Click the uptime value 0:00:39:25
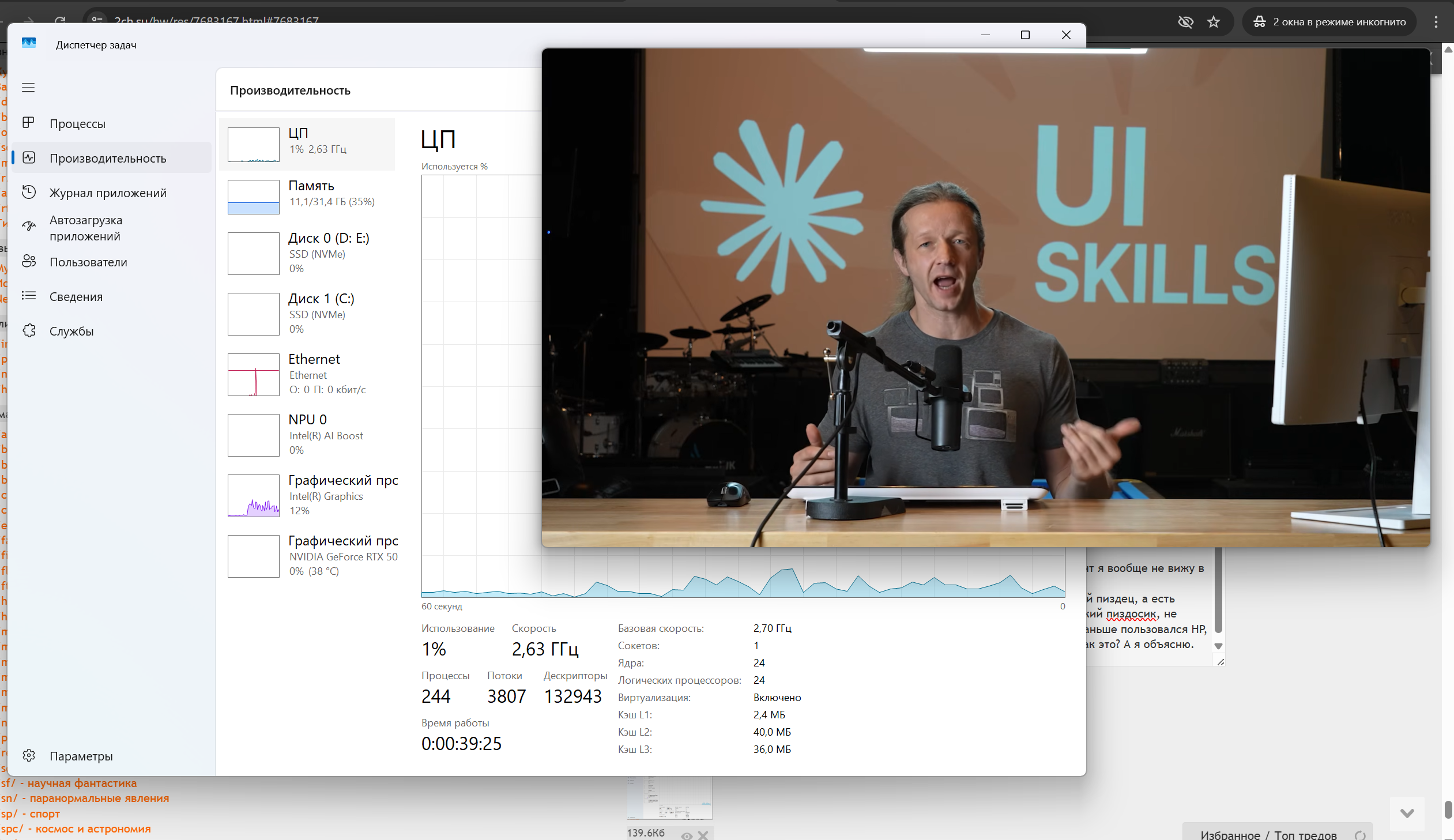 point(461,744)
